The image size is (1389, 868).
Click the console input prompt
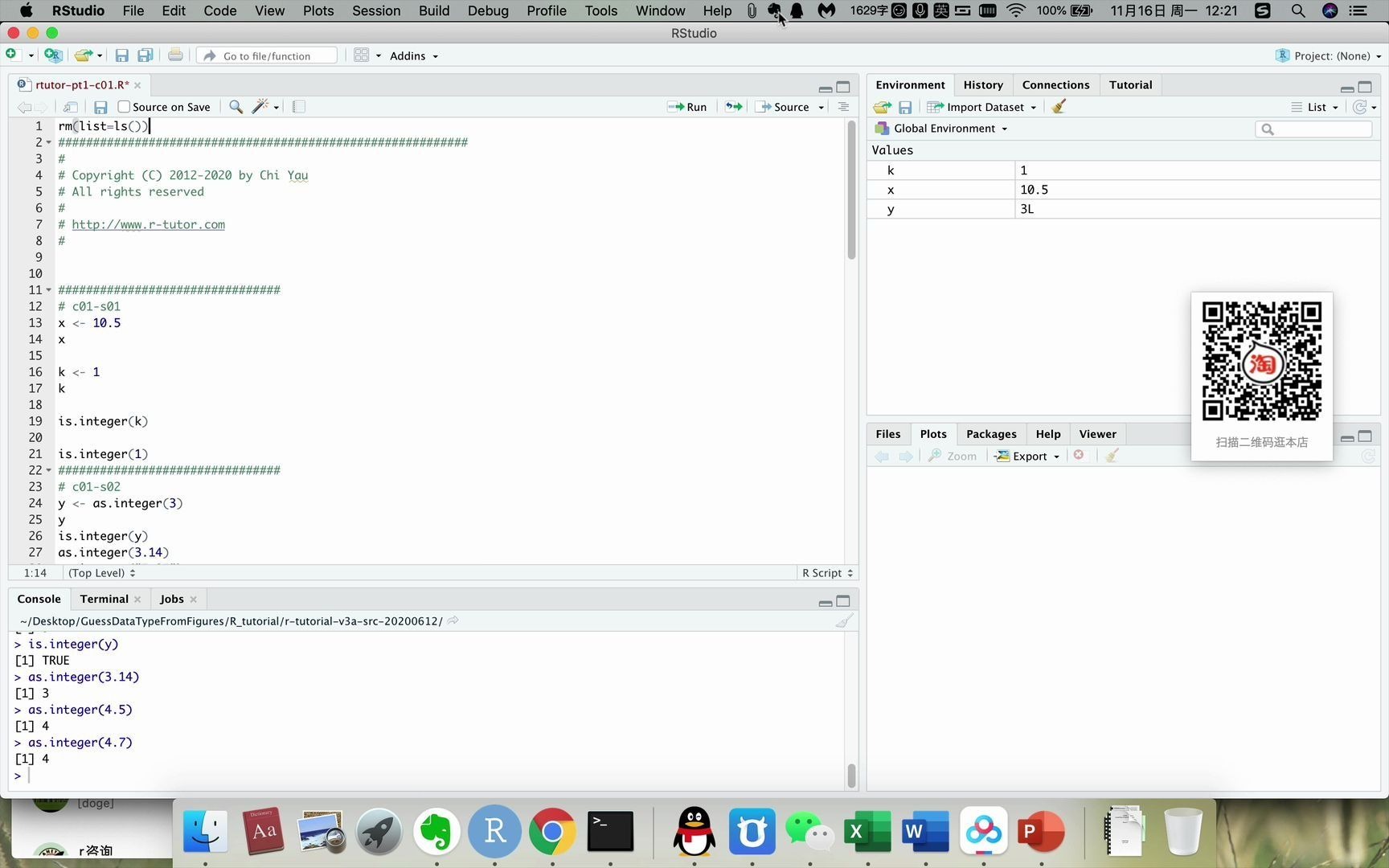coord(430,775)
